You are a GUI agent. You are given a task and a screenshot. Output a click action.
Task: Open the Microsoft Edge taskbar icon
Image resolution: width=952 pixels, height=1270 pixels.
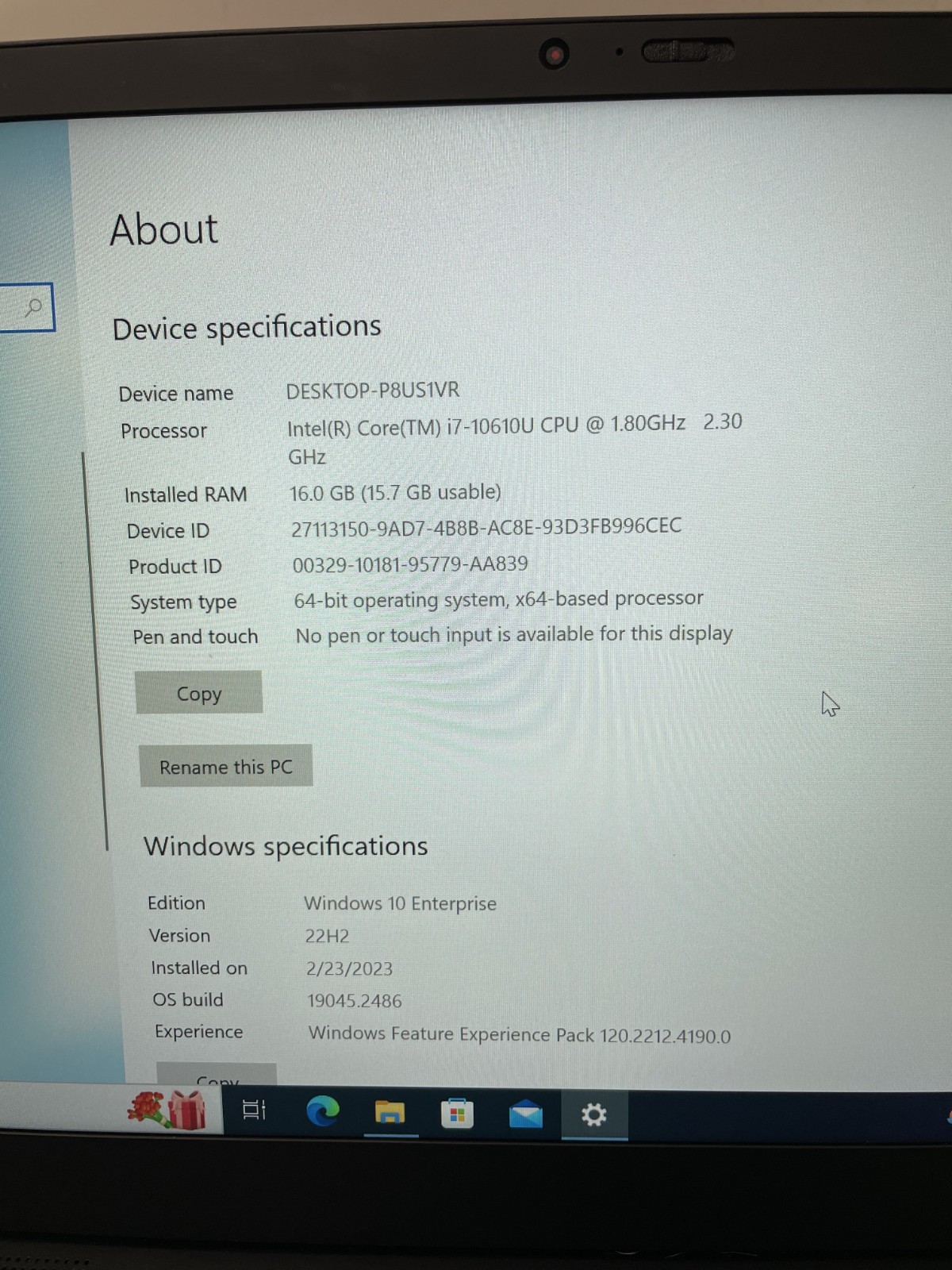pyautogui.click(x=323, y=1110)
